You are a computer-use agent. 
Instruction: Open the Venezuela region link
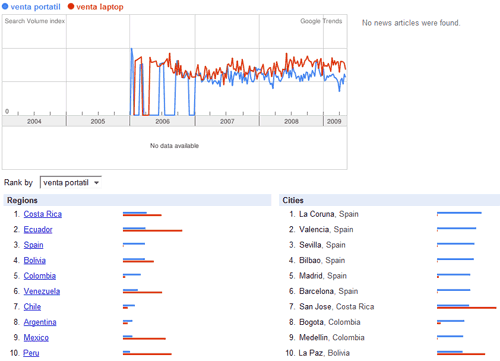[x=42, y=291]
